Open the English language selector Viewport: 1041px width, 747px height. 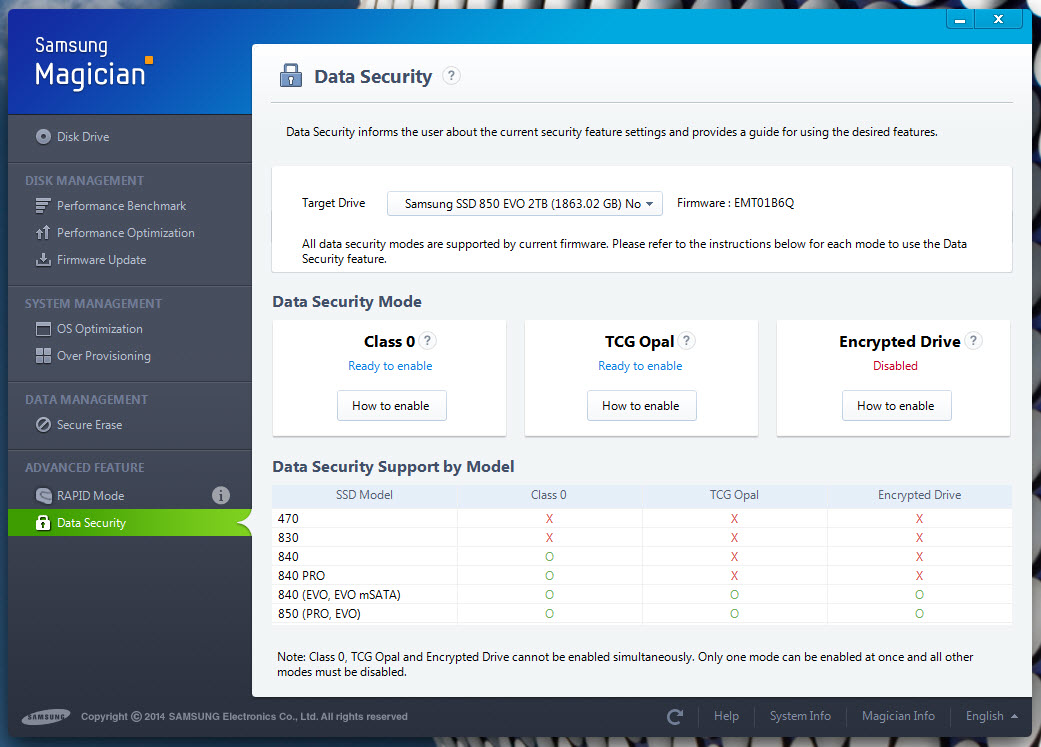[x=991, y=716]
